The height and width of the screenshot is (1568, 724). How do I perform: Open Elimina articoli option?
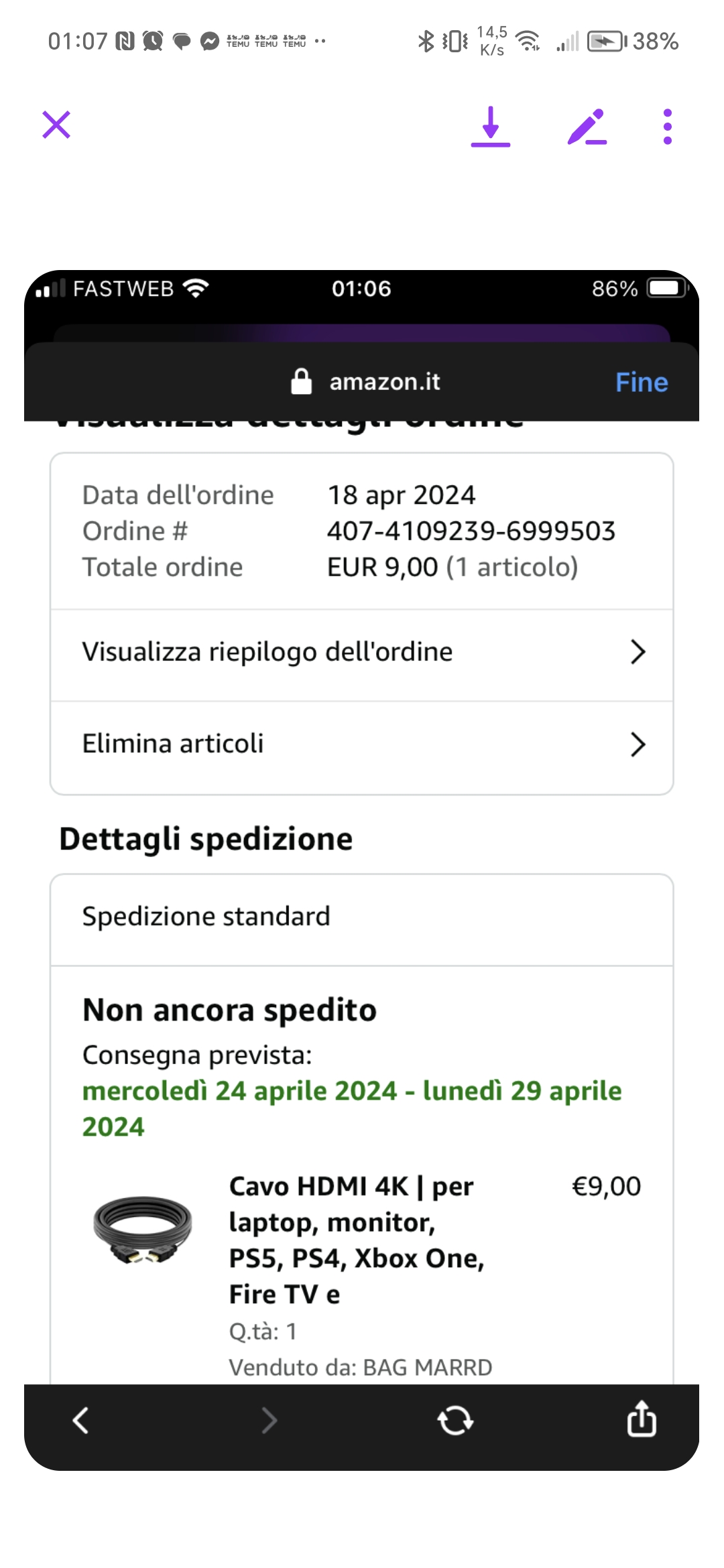[x=173, y=744]
